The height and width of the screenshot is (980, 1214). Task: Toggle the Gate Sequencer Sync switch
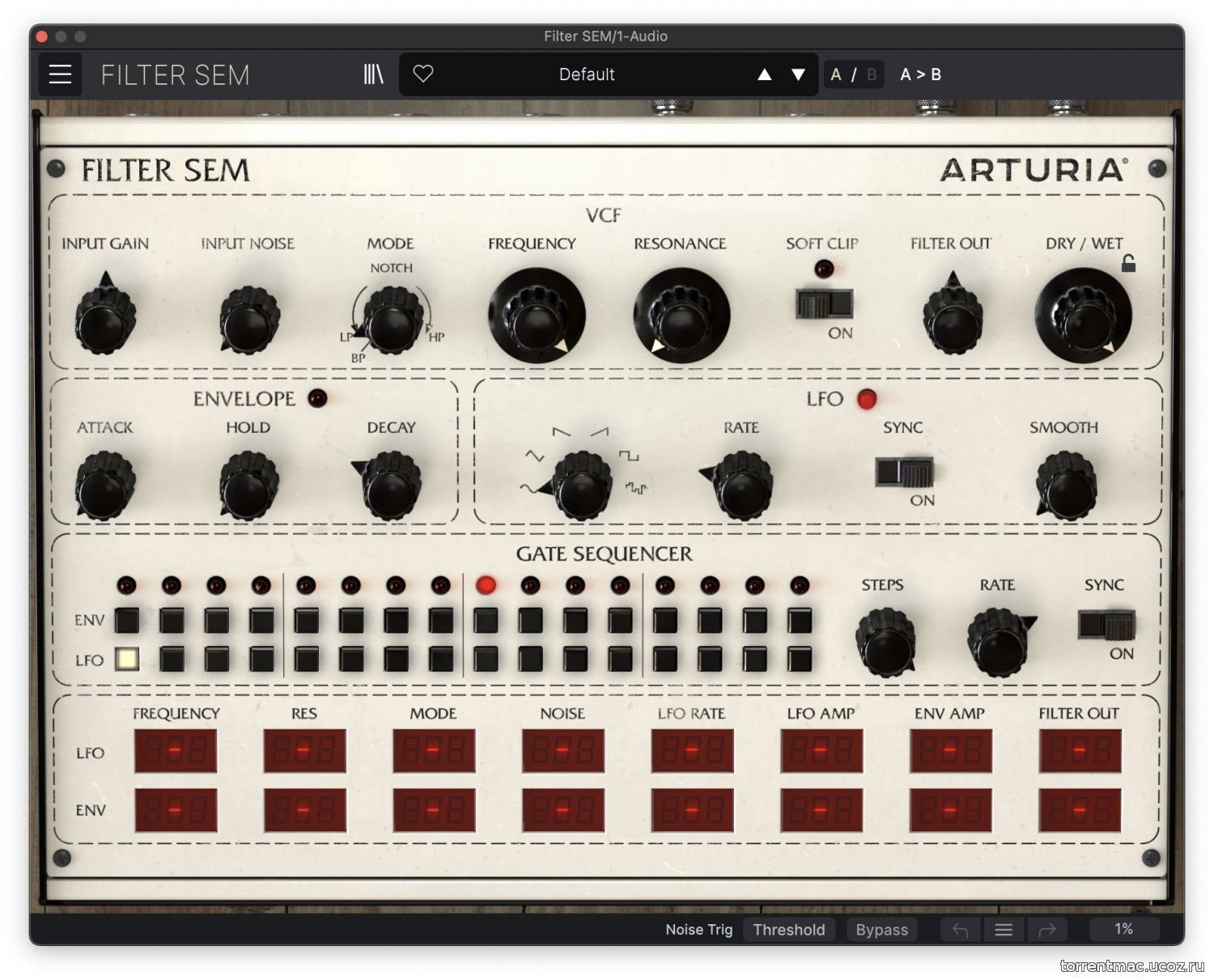pos(1106,626)
